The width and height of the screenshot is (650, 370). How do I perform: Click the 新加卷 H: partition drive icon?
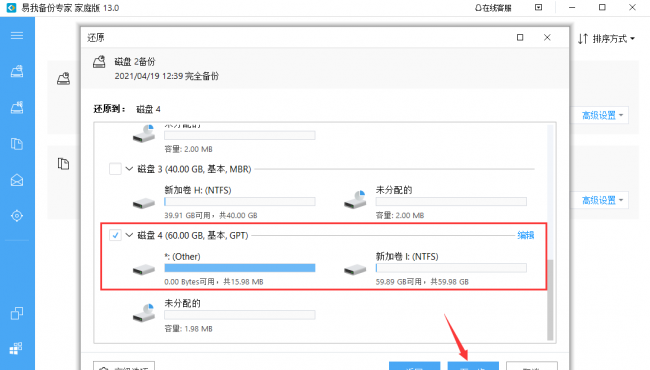click(x=144, y=203)
